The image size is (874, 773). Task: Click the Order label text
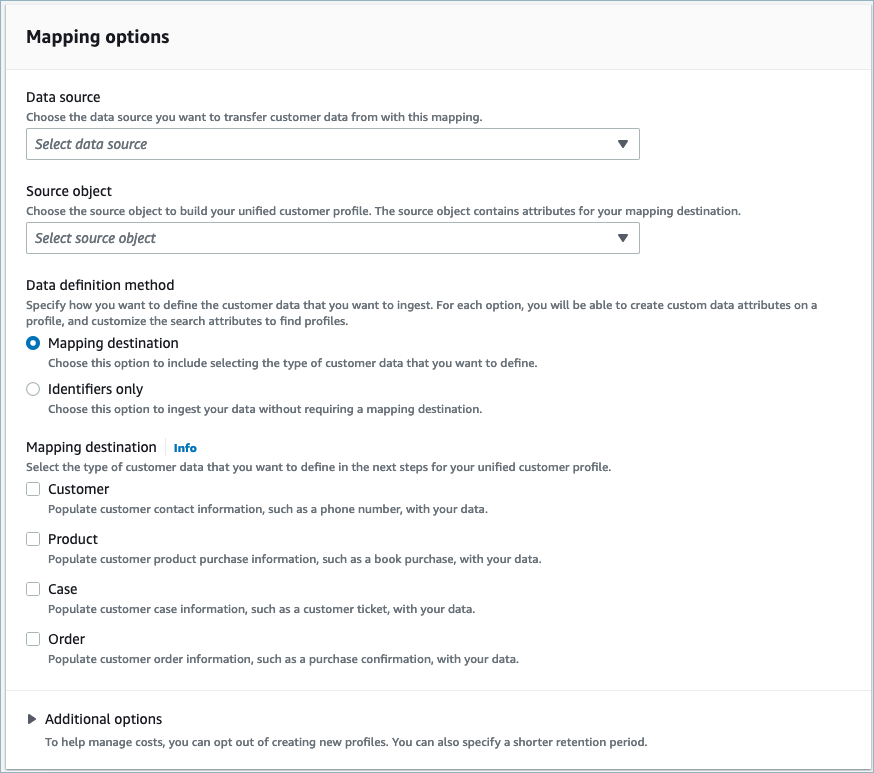tap(66, 639)
